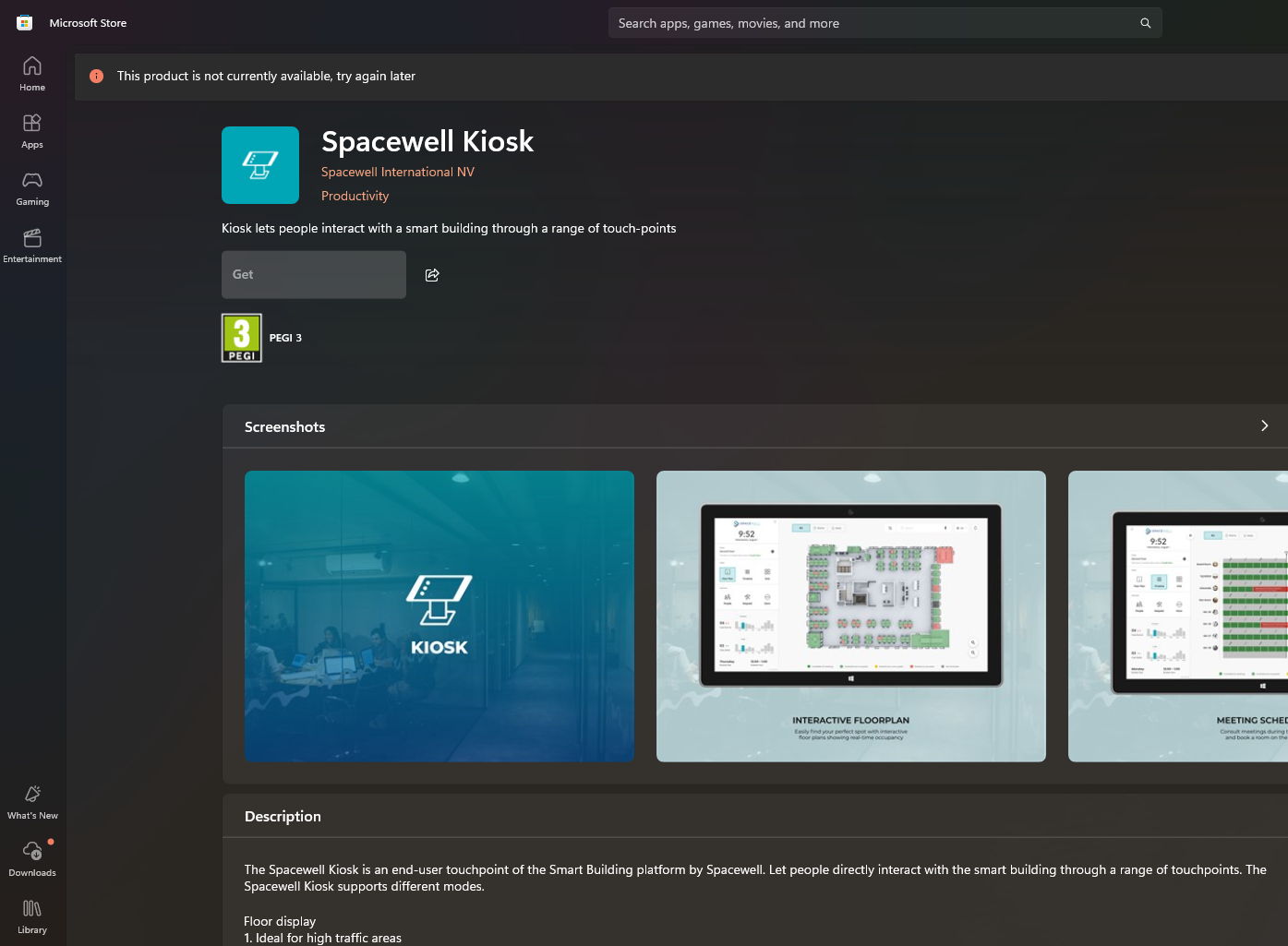This screenshot has height=946, width=1288.
Task: Open the Library page
Action: coord(32,916)
